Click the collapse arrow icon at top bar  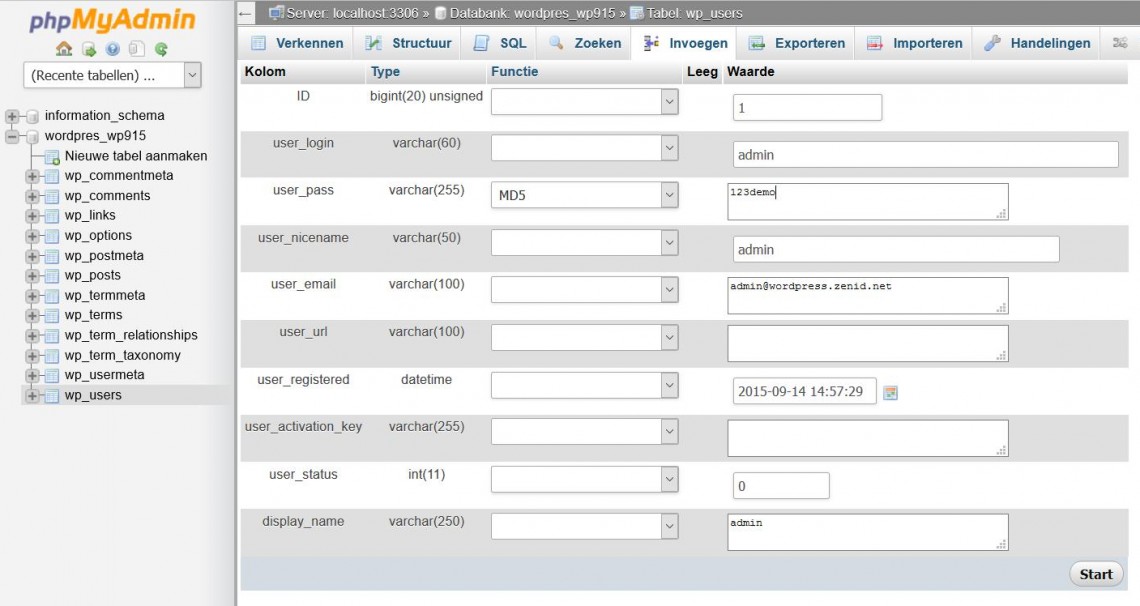coord(246,13)
